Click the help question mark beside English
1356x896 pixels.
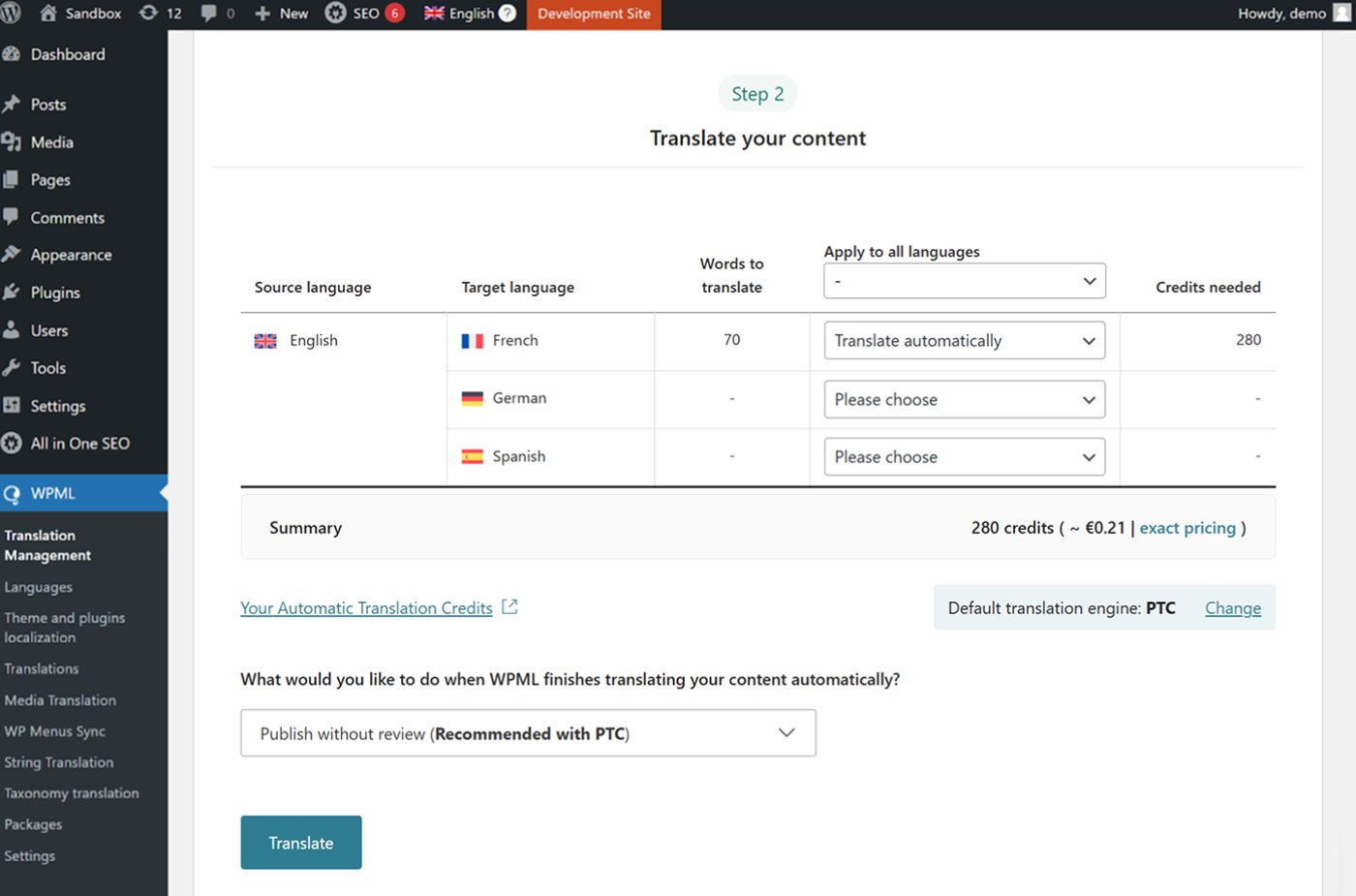tap(508, 14)
